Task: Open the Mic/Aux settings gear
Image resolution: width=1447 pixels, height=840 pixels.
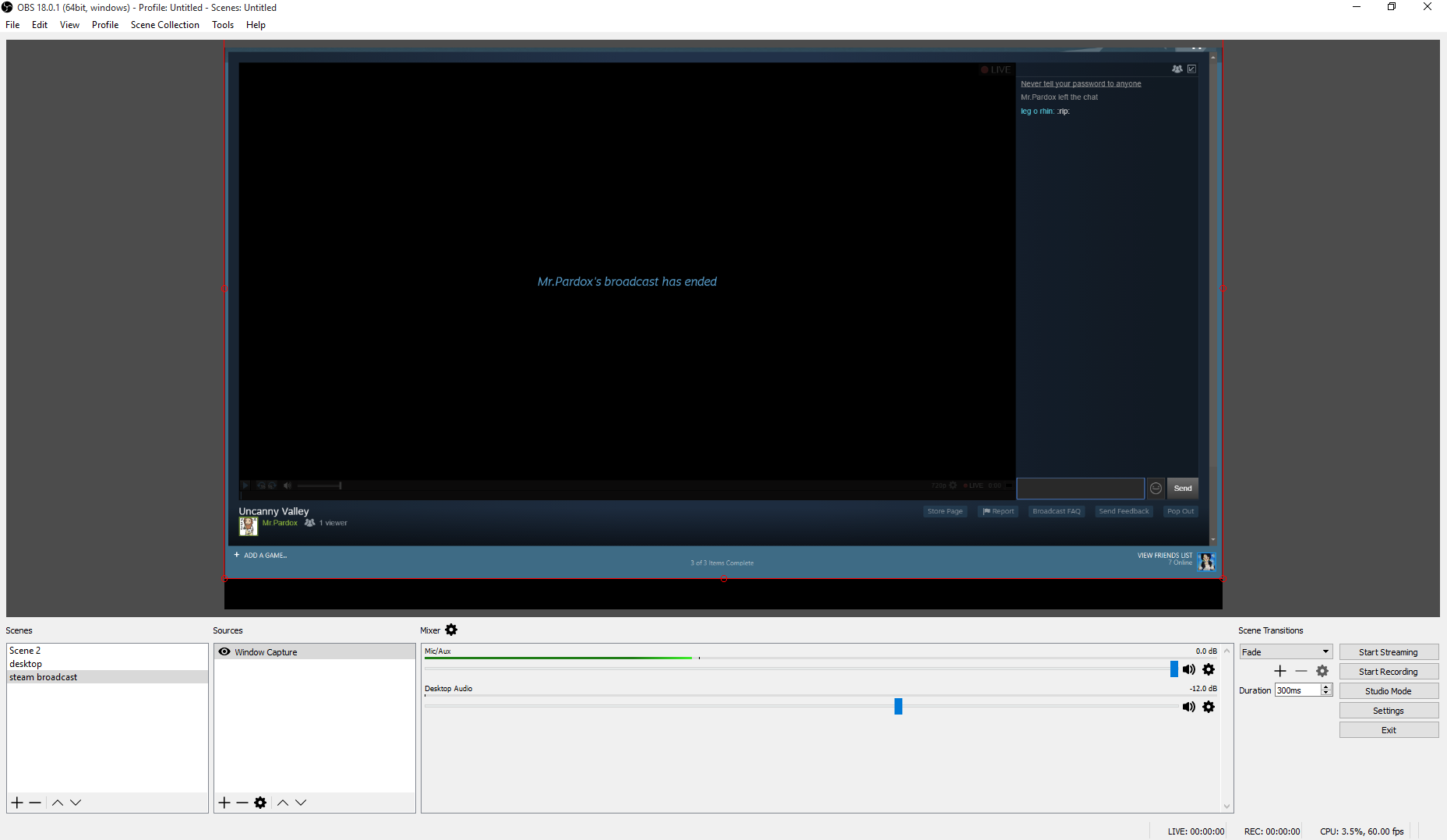Action: [1209, 669]
